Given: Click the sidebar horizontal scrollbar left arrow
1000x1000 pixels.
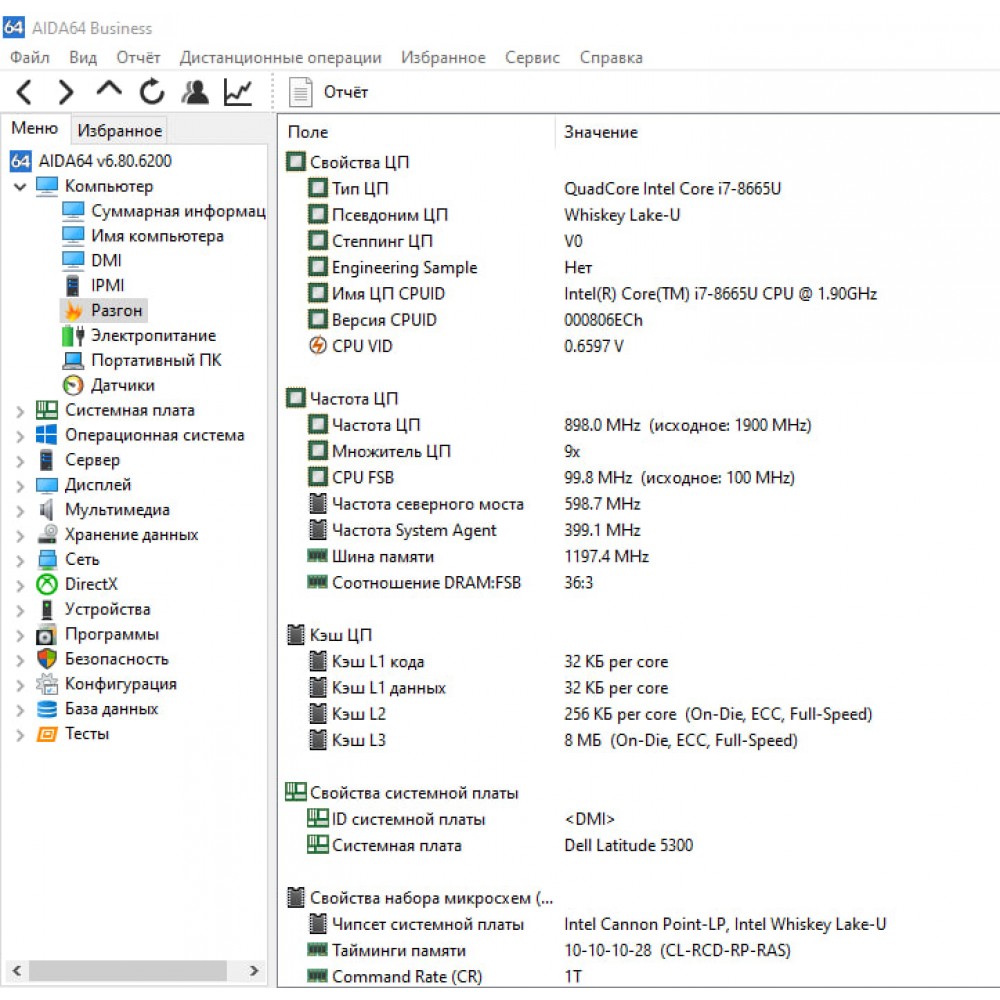Looking at the screenshot, I should click(17, 971).
